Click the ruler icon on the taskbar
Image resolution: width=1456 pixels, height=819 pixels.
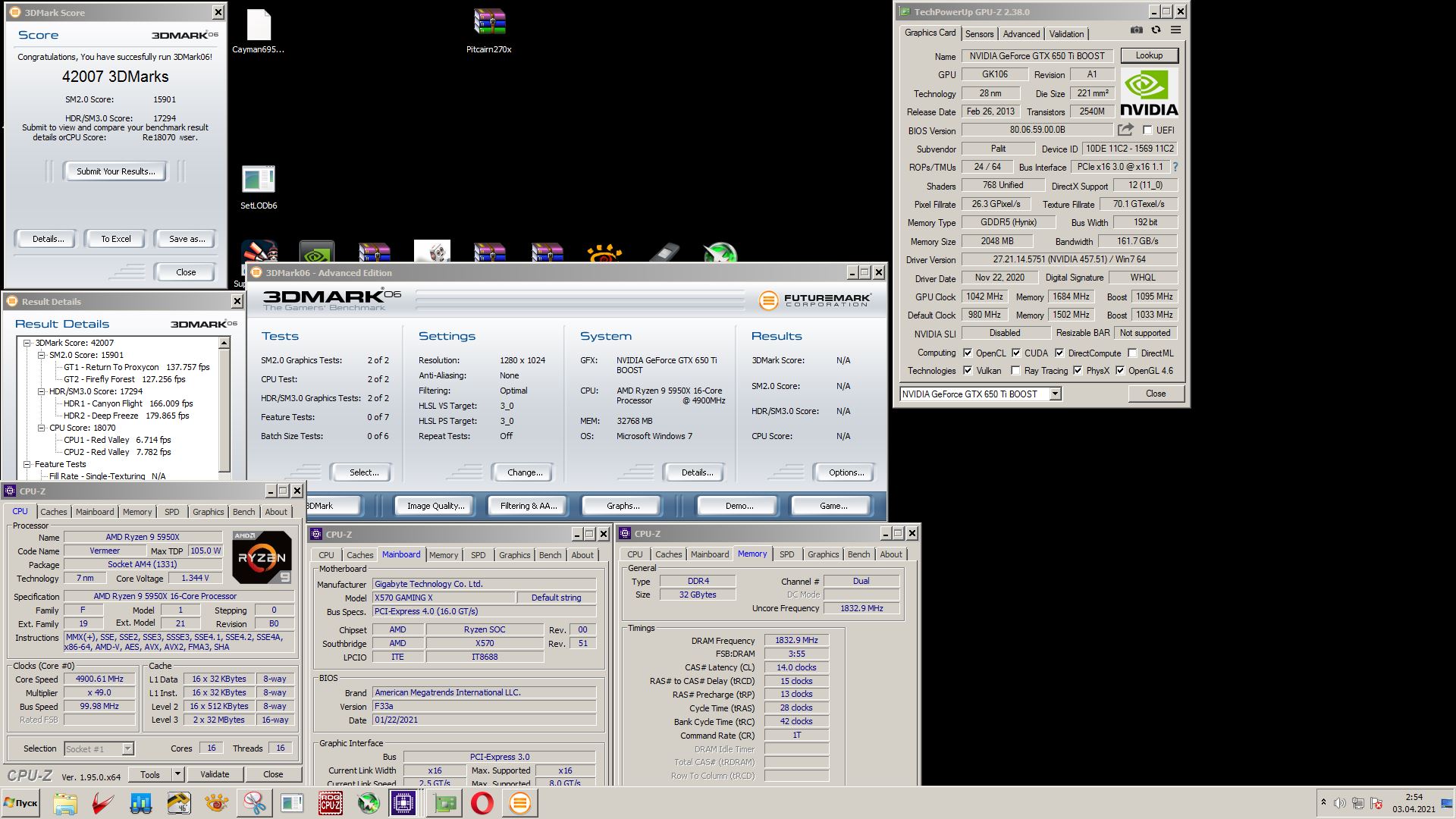(x=179, y=803)
